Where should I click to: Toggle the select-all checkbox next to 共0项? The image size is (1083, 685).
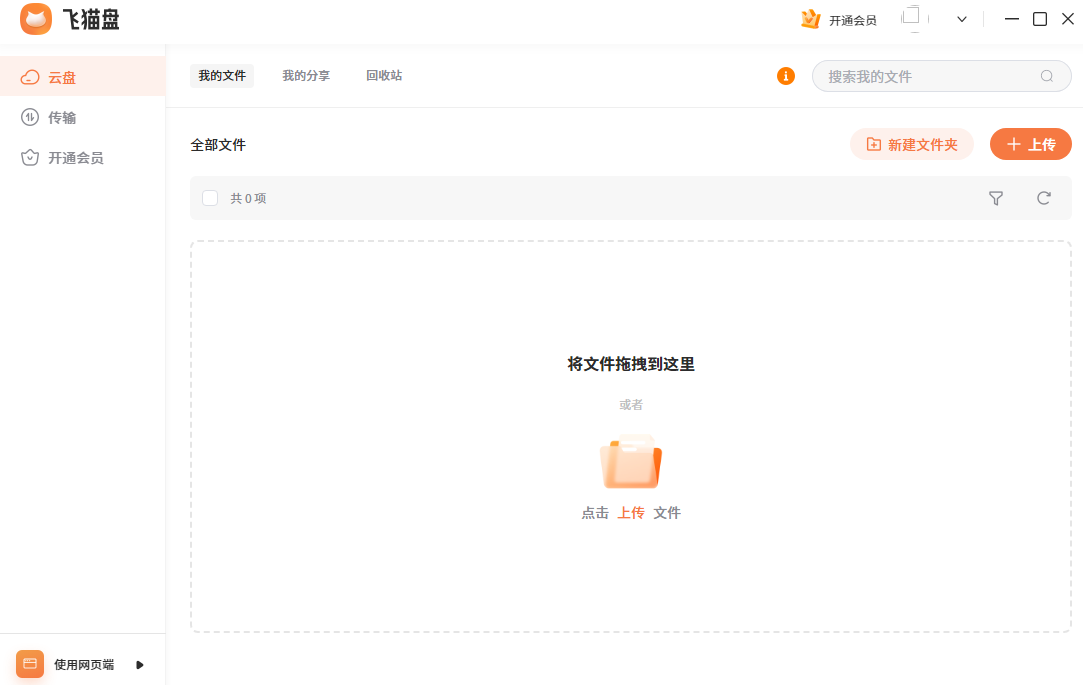(x=210, y=198)
